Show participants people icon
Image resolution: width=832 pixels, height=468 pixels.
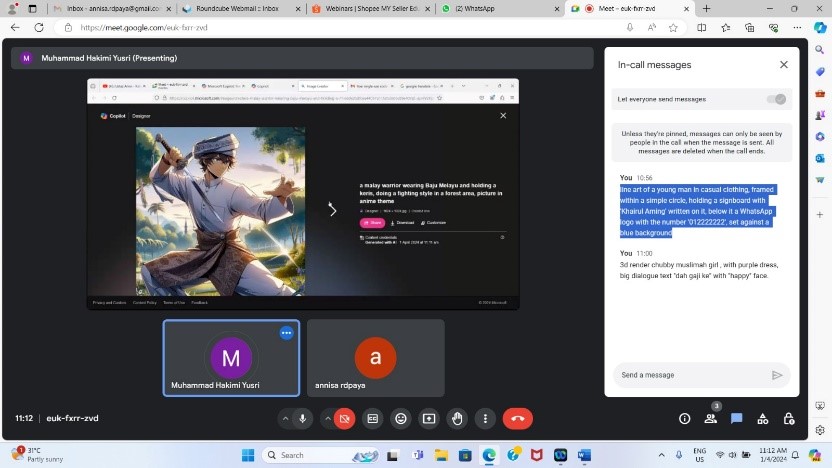point(710,419)
